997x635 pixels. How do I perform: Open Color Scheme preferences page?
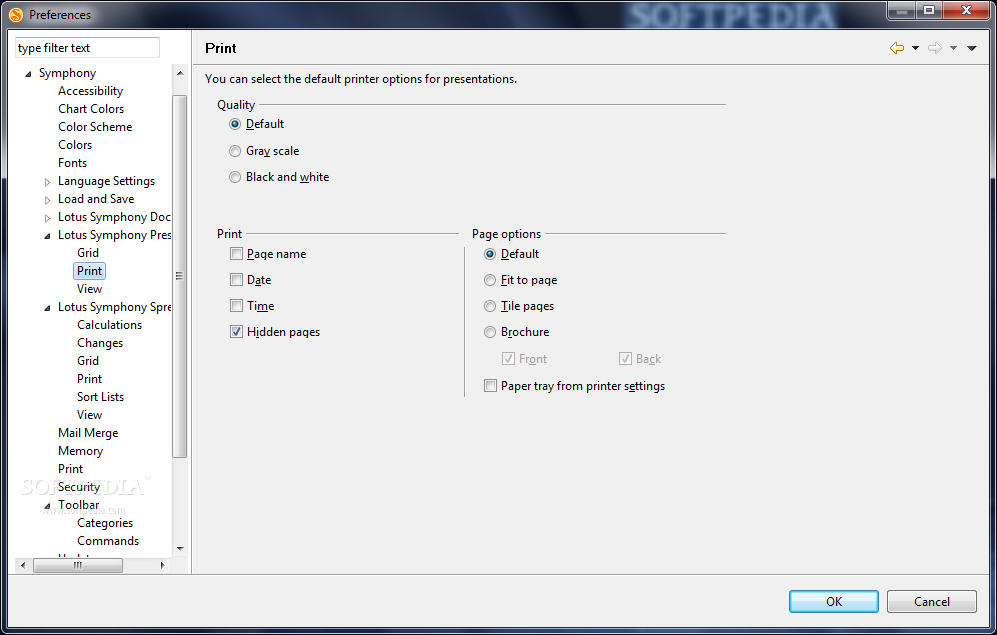point(95,126)
